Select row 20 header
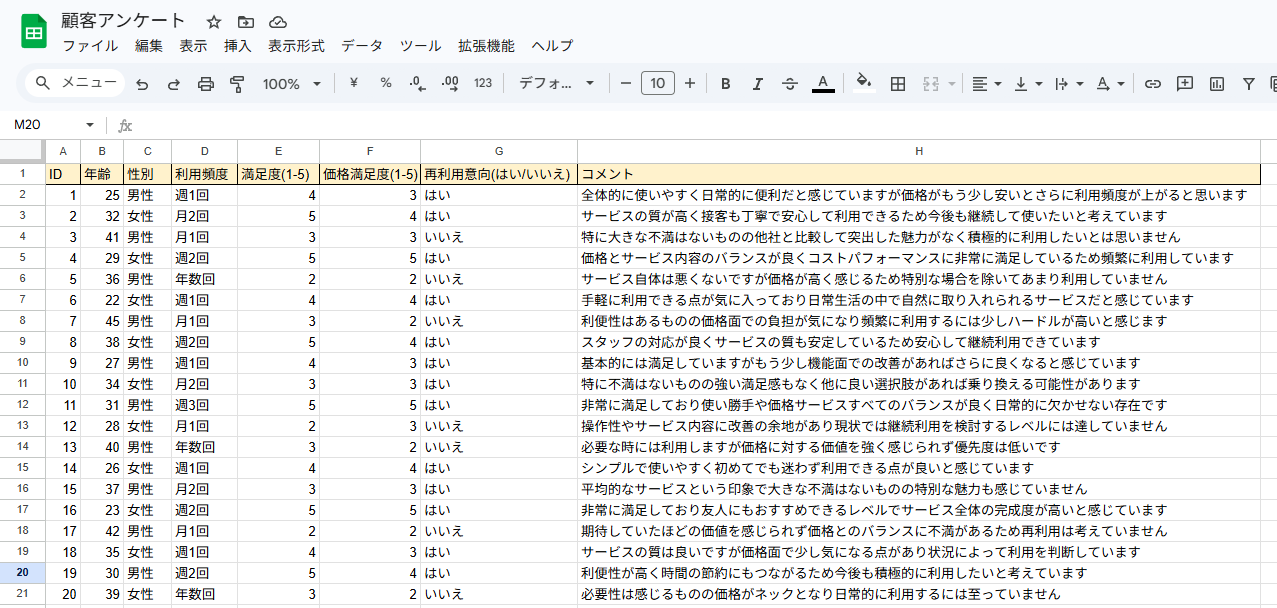 tap(22, 573)
